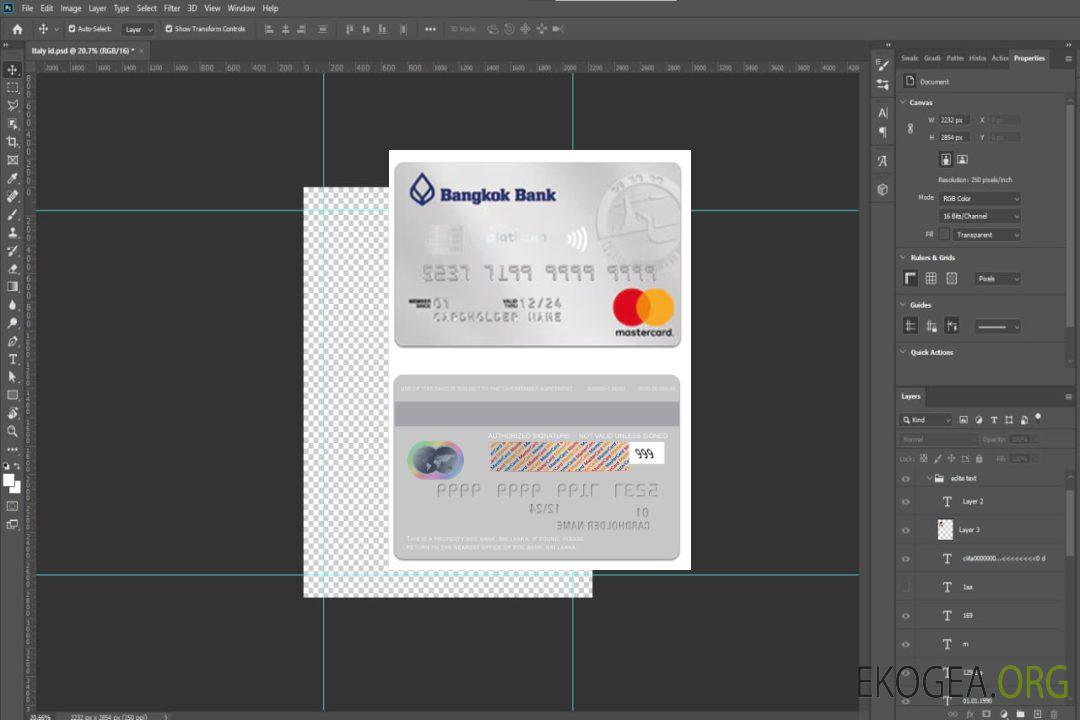The height and width of the screenshot is (720, 1080).
Task: Show the hidden '1sa' text layer
Action: tap(906, 588)
